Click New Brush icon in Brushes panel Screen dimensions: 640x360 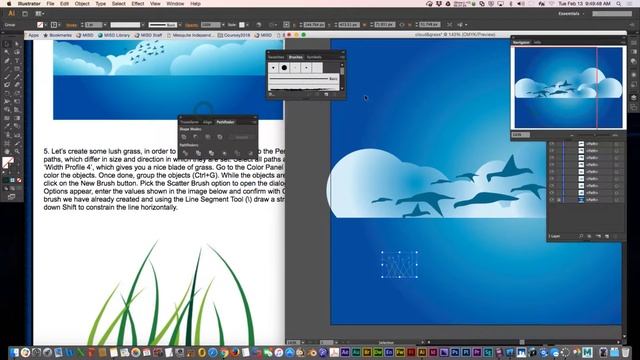click(x=326, y=94)
